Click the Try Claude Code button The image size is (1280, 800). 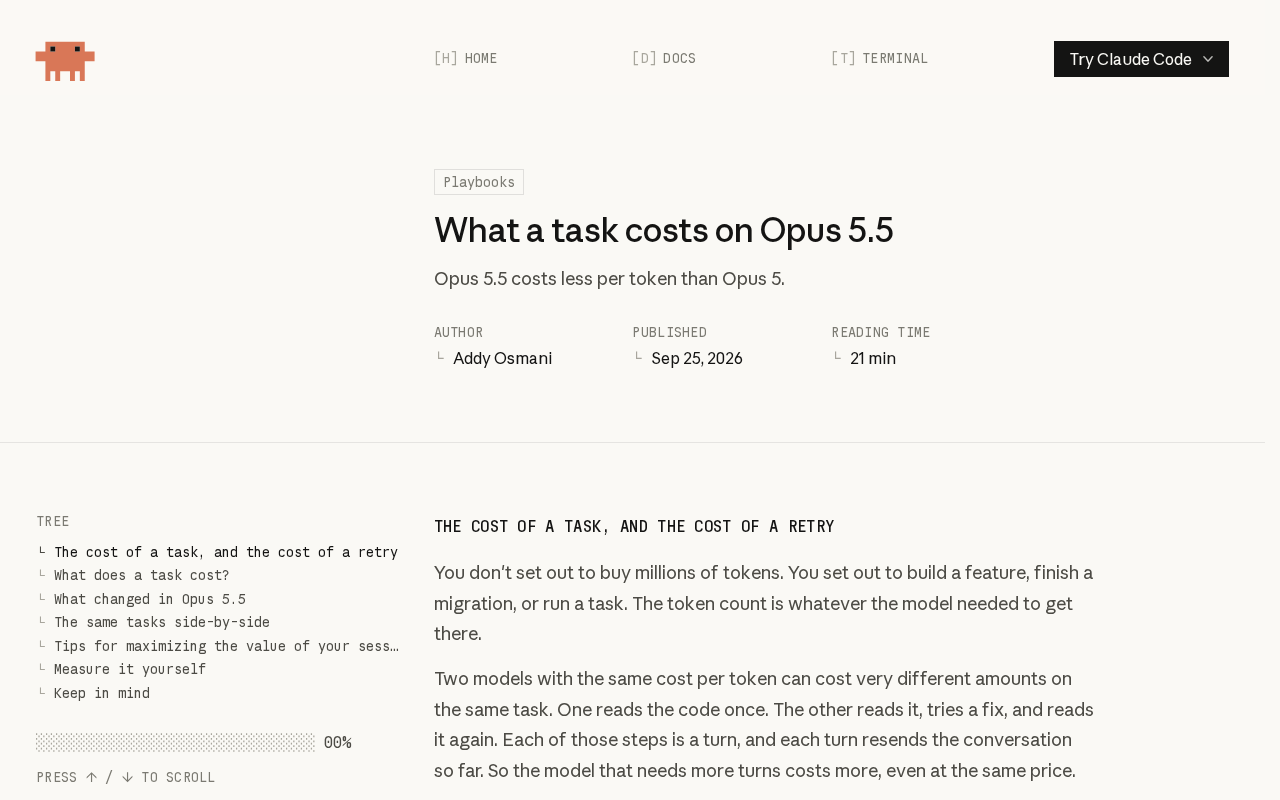(1141, 59)
